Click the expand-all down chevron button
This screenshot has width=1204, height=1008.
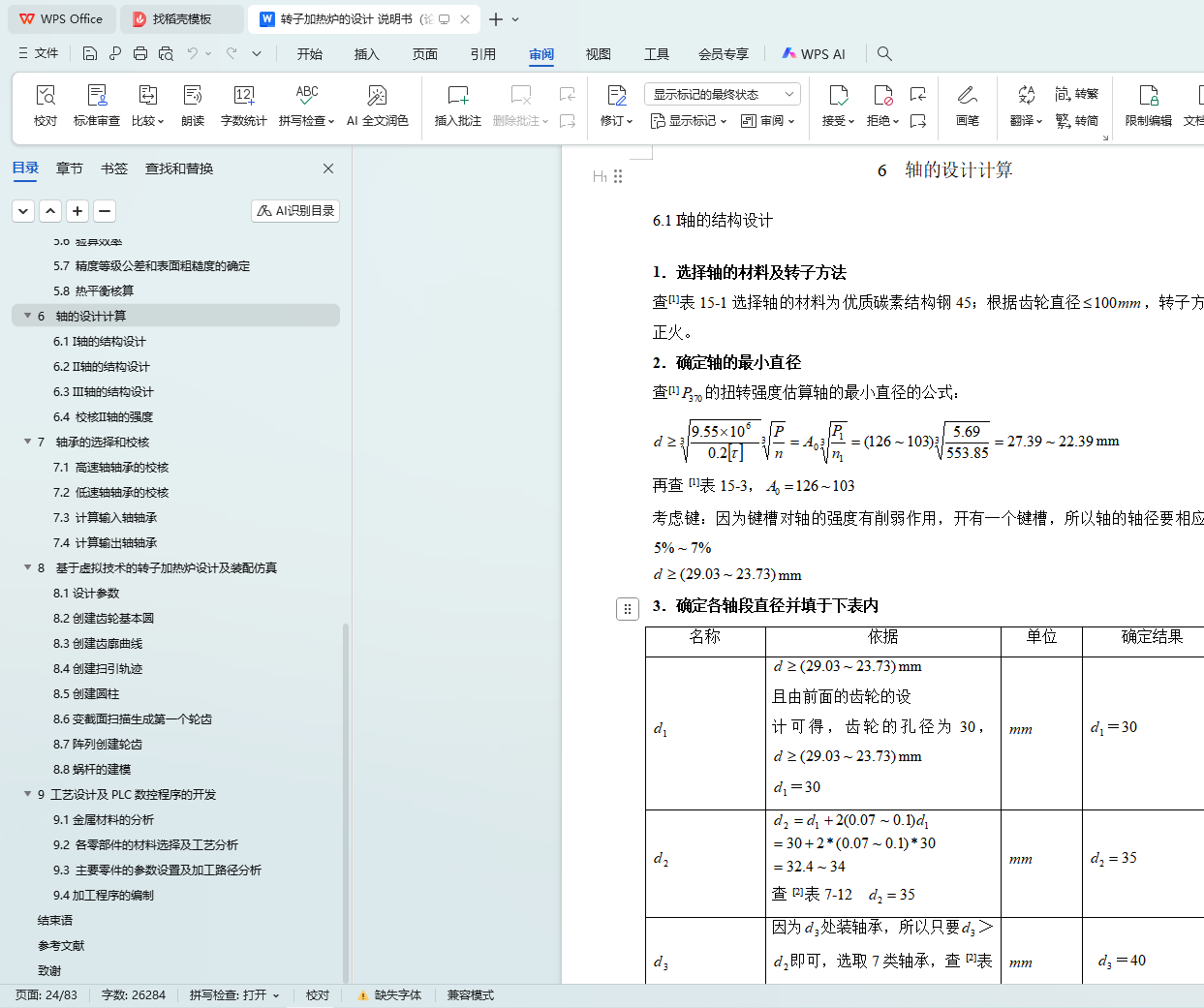coord(24,210)
